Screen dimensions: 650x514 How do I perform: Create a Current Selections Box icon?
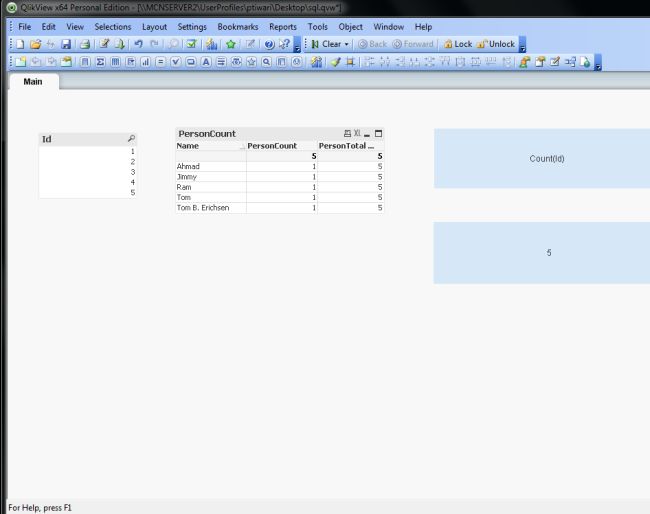point(176,62)
